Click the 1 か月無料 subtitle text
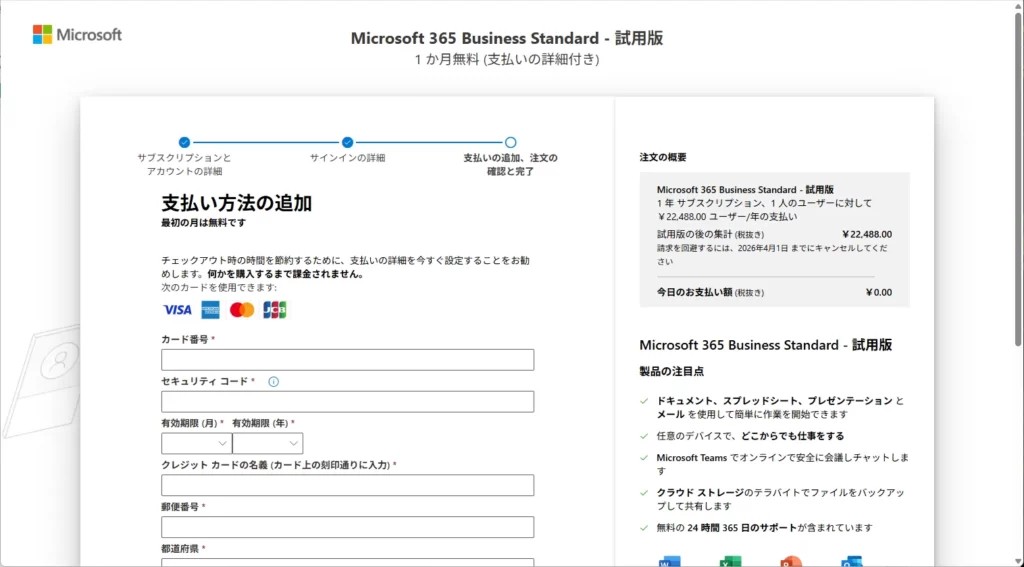 tap(507, 59)
